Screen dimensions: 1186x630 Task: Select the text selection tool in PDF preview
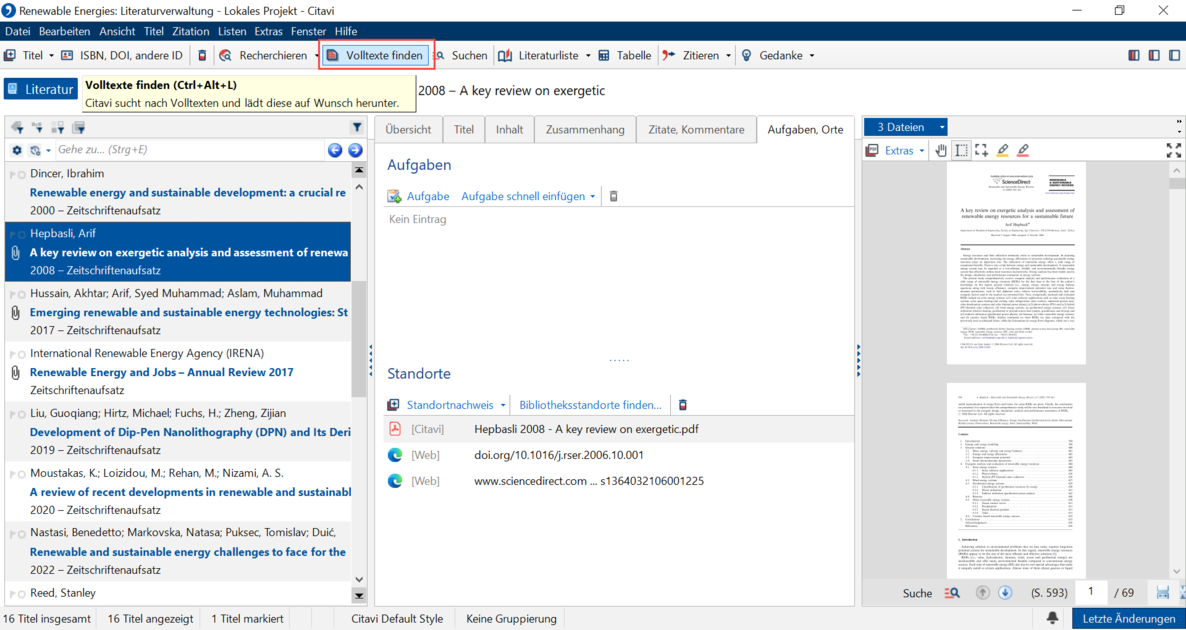961,151
